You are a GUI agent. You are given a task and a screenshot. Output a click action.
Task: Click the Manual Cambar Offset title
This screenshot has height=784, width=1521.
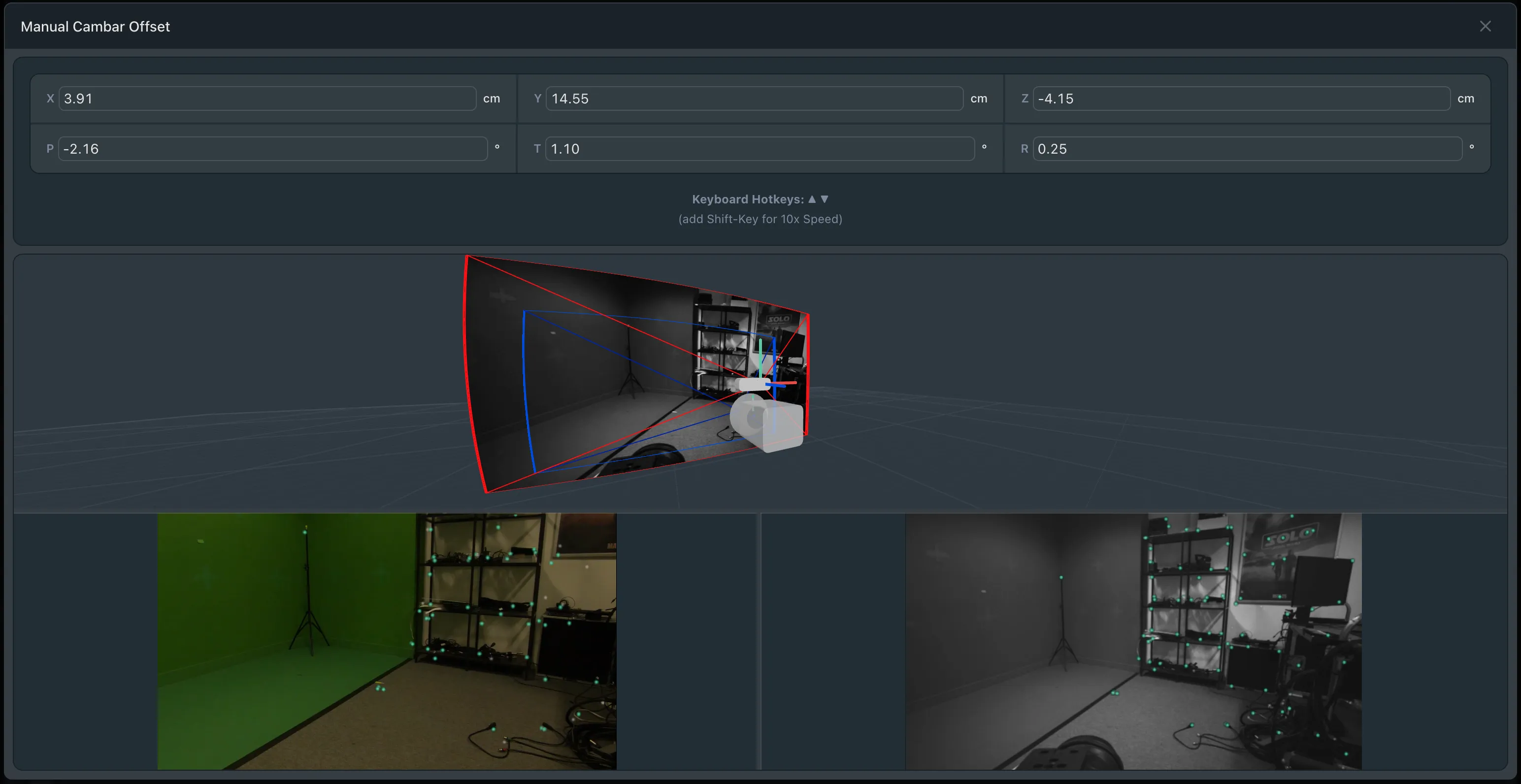(95, 27)
